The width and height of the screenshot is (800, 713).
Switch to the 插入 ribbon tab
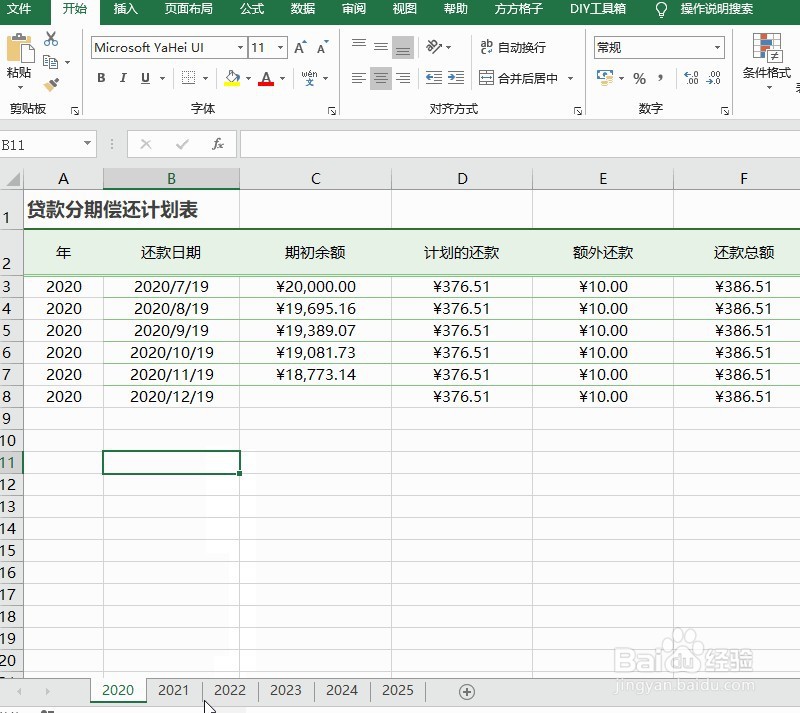(x=124, y=9)
